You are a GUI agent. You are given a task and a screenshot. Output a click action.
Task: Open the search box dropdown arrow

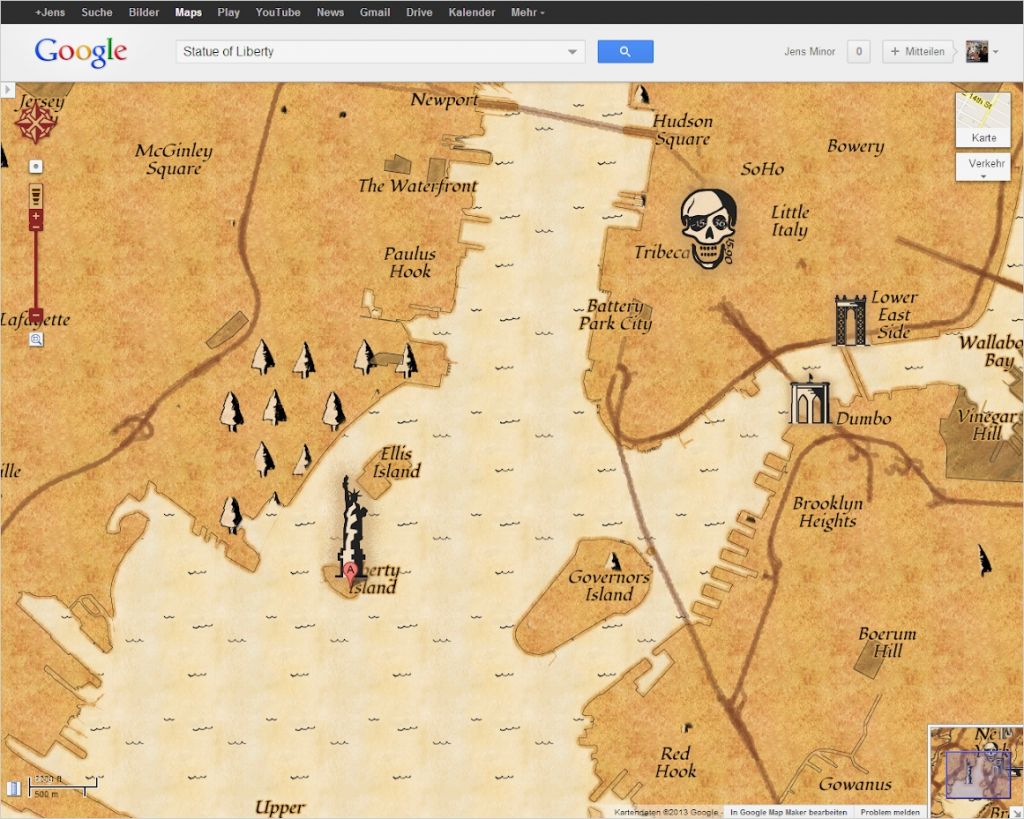click(x=572, y=52)
